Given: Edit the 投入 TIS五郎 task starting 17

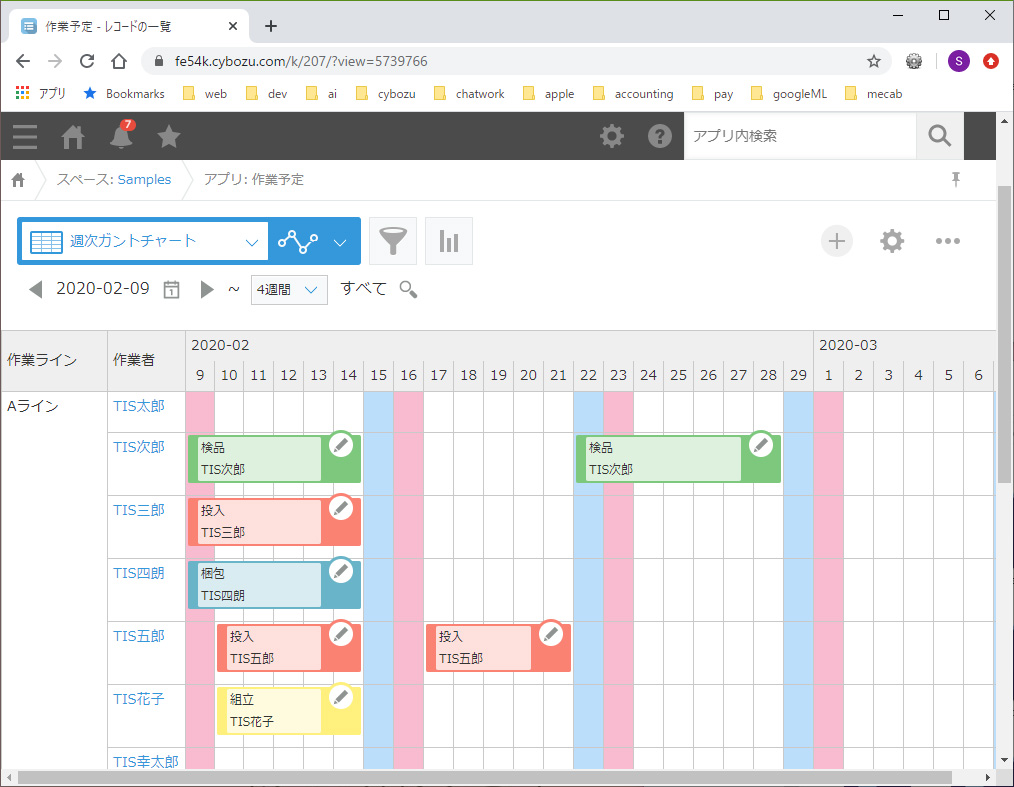Looking at the screenshot, I should pyautogui.click(x=551, y=634).
